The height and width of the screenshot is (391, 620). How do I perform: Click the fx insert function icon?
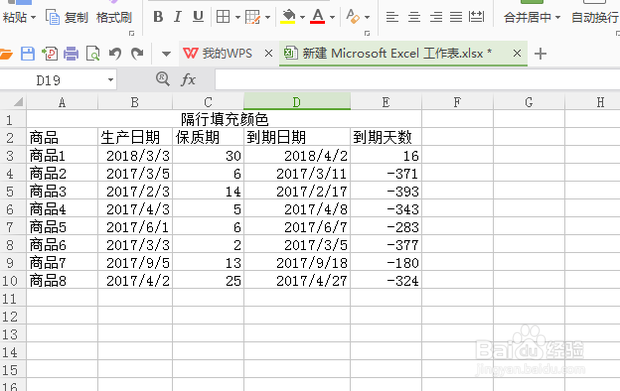188,80
